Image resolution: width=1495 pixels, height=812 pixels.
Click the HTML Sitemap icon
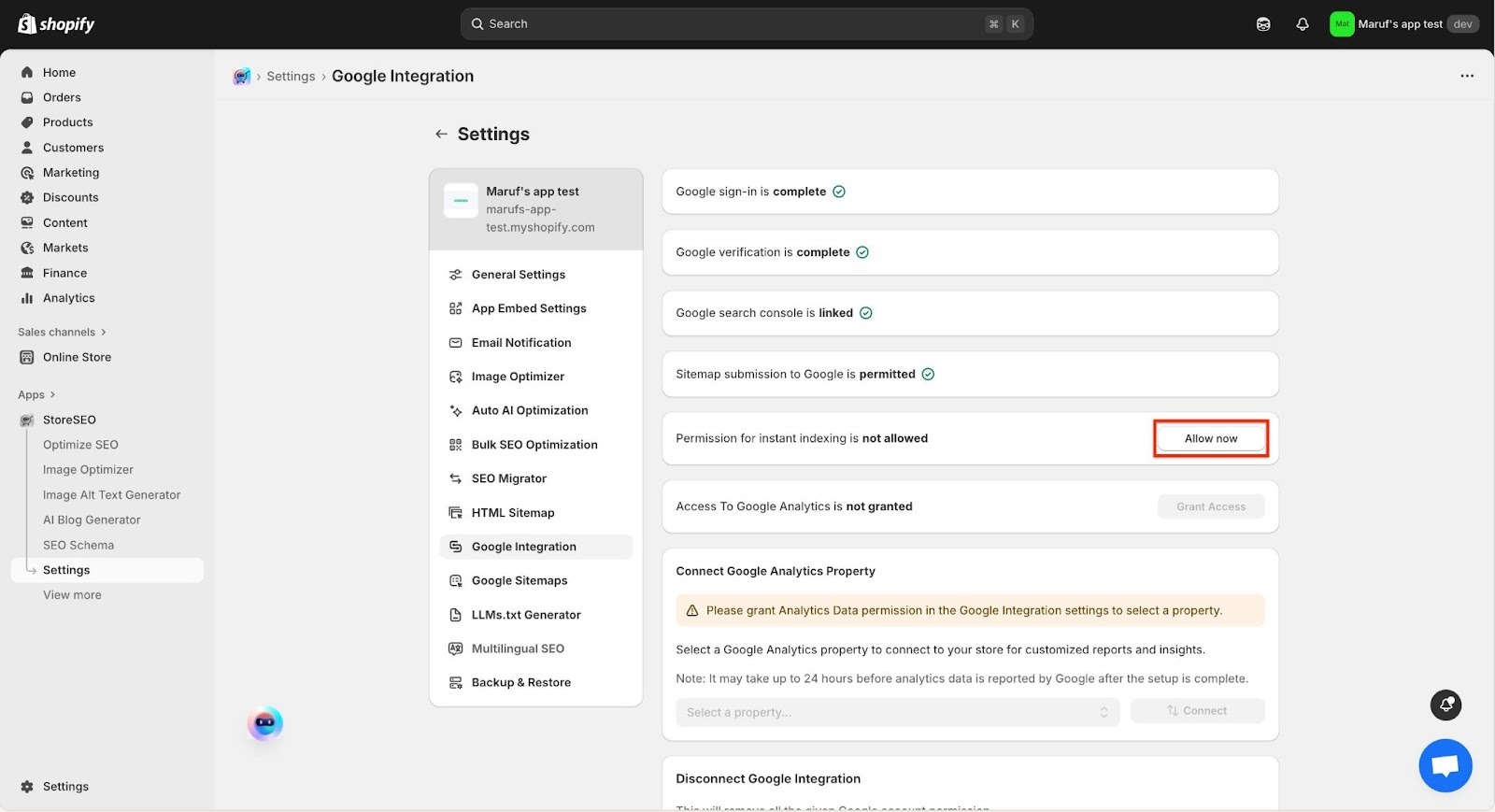tap(456, 513)
